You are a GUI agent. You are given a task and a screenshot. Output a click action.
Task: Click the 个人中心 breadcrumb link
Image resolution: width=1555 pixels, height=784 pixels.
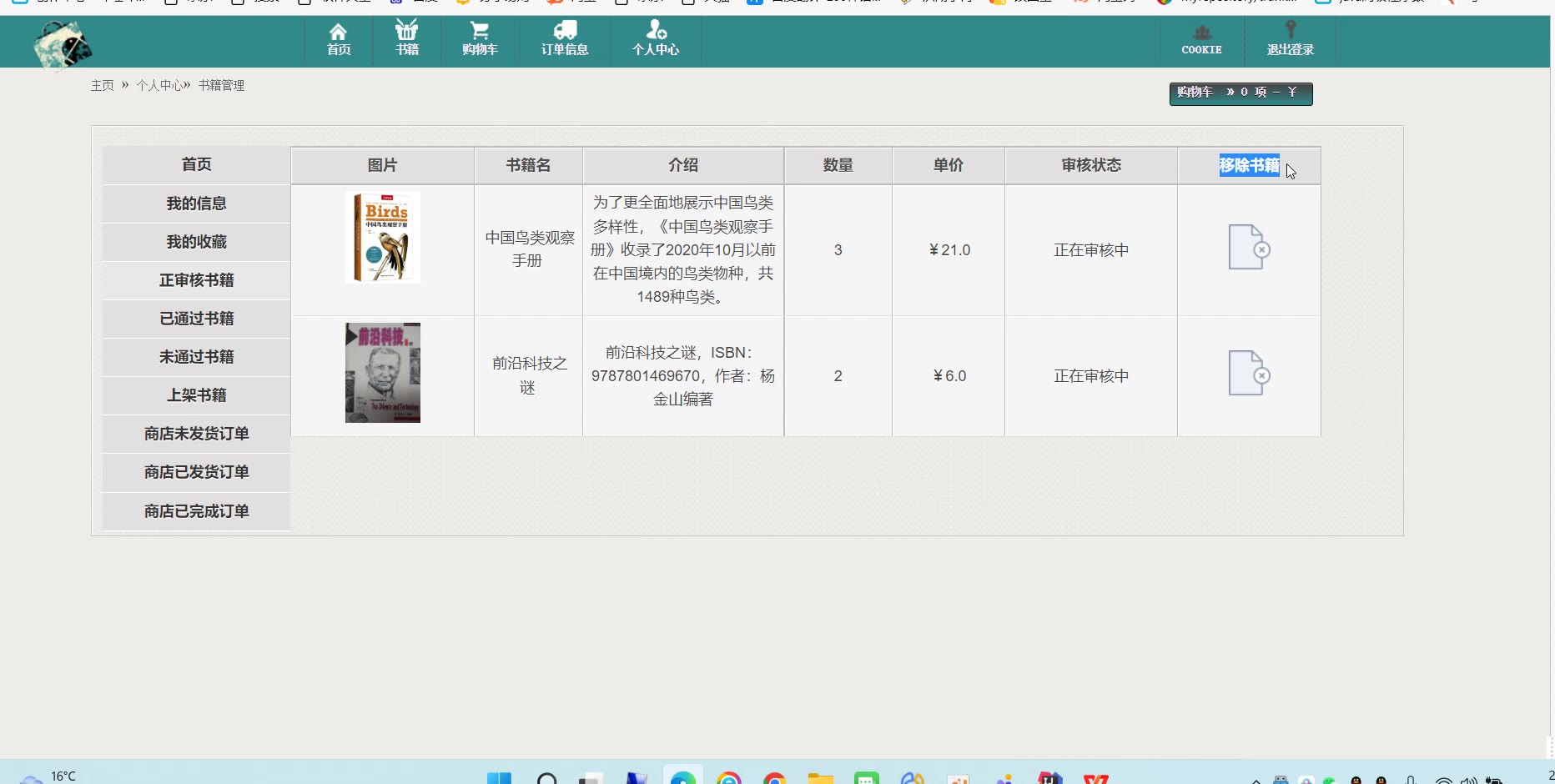(160, 86)
